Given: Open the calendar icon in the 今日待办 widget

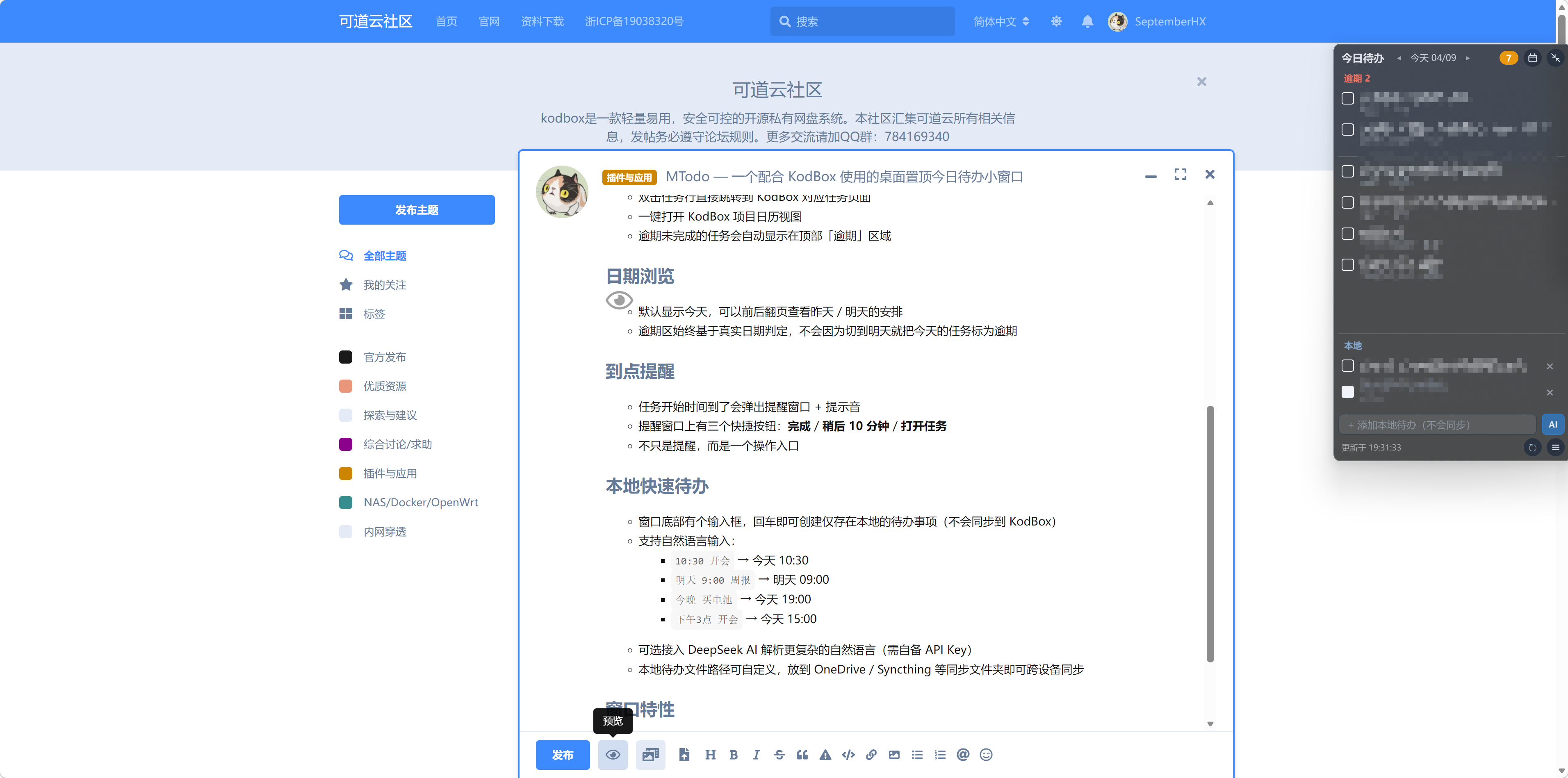Looking at the screenshot, I should tap(1532, 58).
